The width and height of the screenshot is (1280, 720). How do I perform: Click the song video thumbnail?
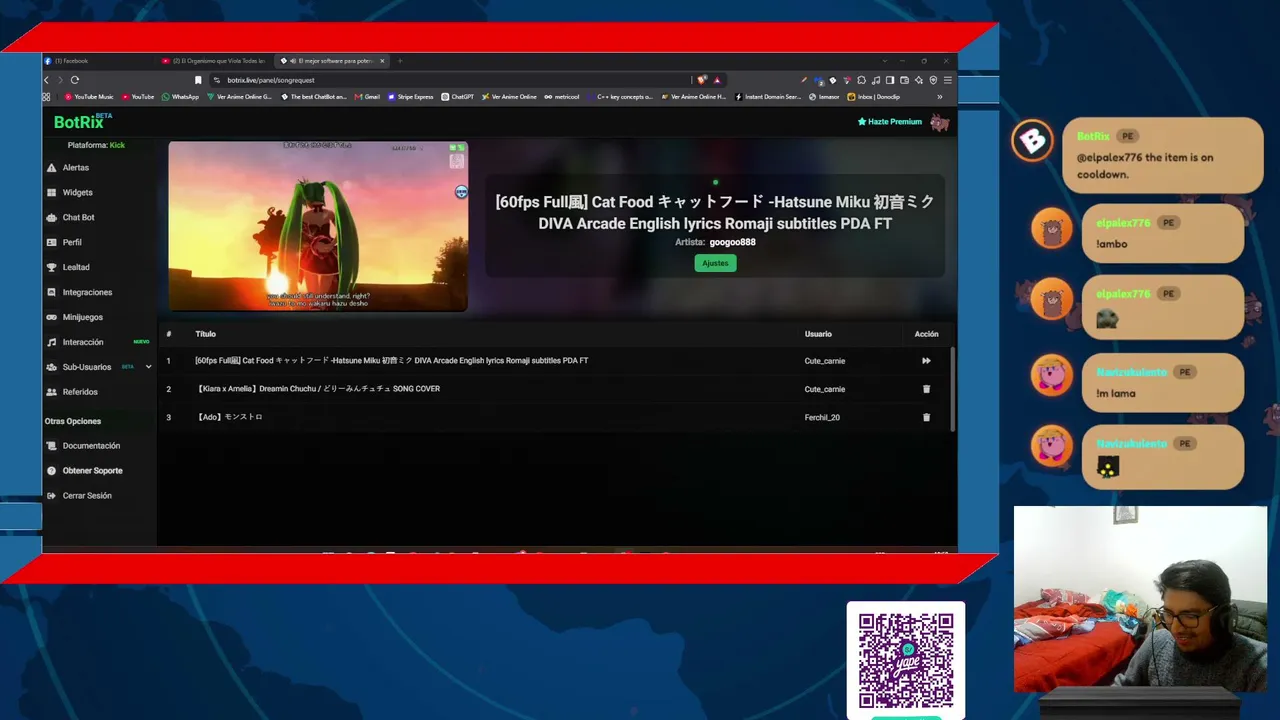(318, 227)
